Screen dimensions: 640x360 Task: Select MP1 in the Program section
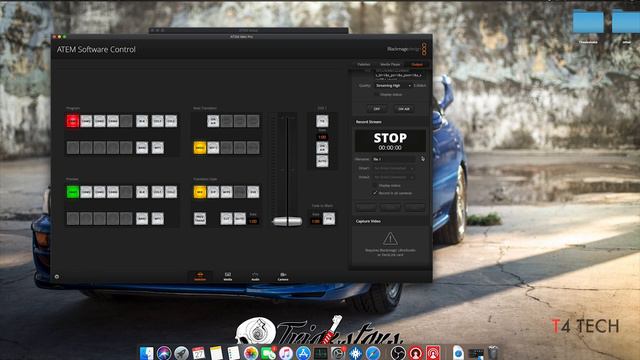pos(158,148)
